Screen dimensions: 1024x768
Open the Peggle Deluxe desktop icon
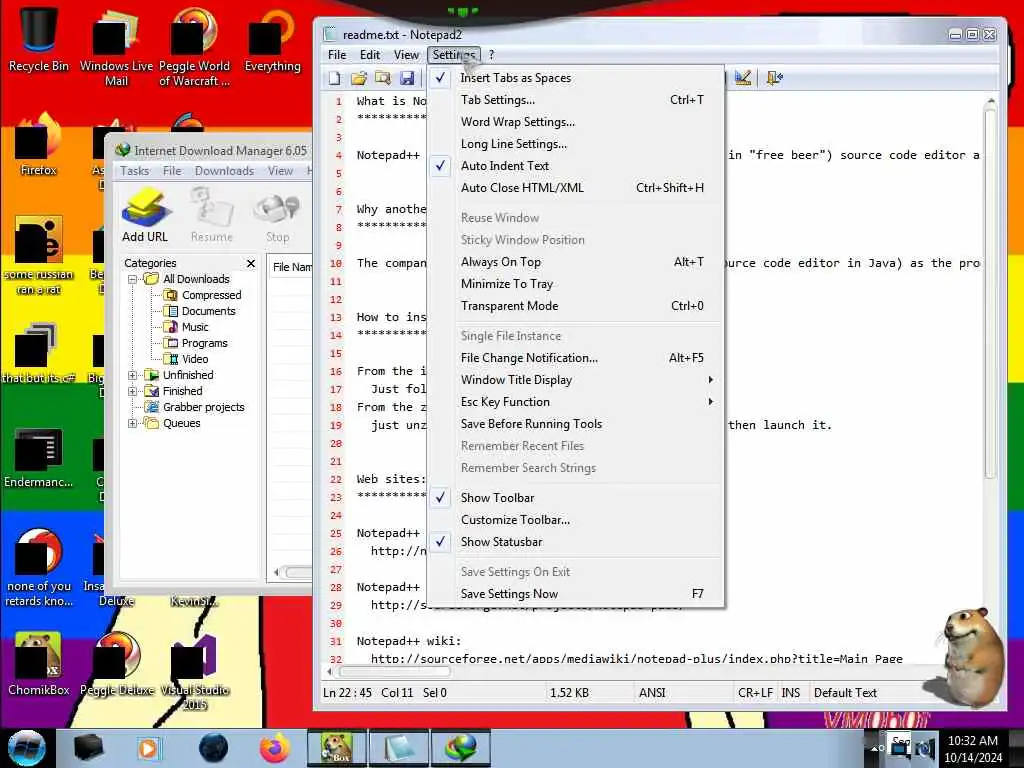pyautogui.click(x=116, y=665)
